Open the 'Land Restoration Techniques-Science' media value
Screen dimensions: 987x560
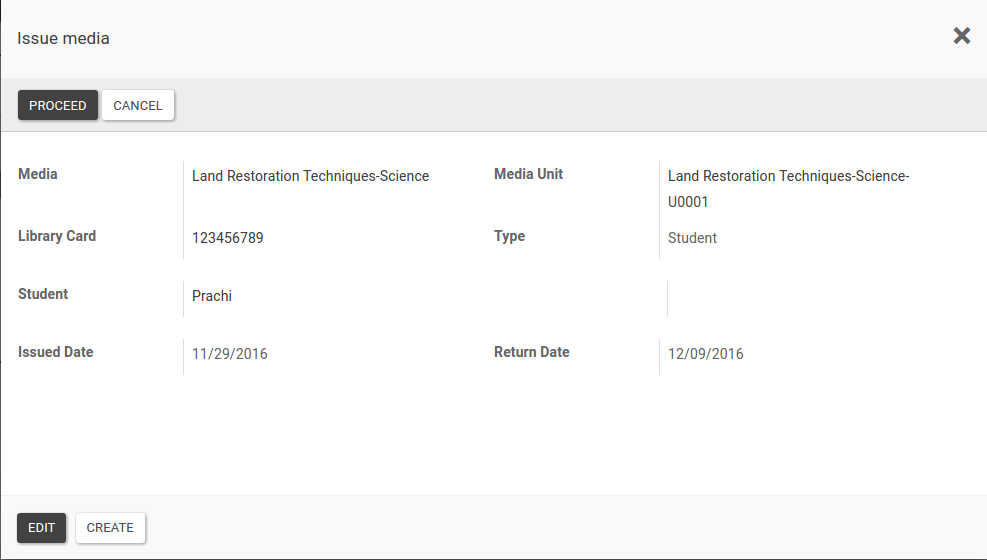click(310, 176)
